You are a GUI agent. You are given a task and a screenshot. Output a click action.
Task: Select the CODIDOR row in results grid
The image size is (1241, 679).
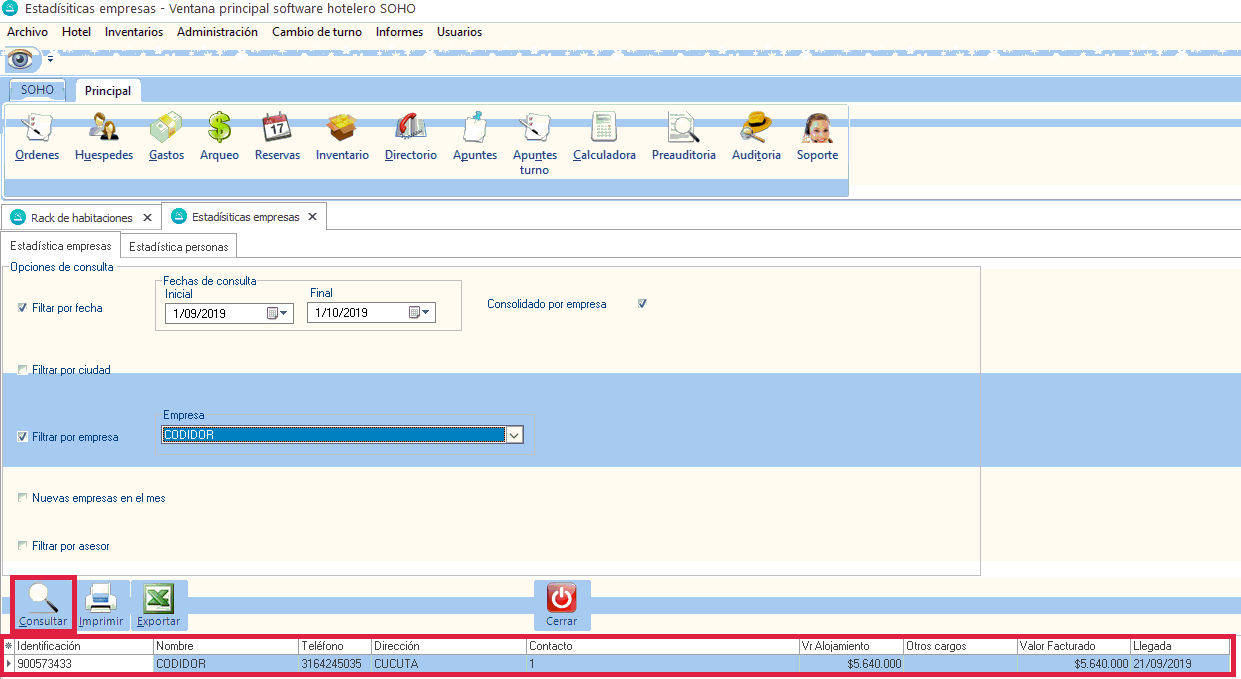[225, 663]
